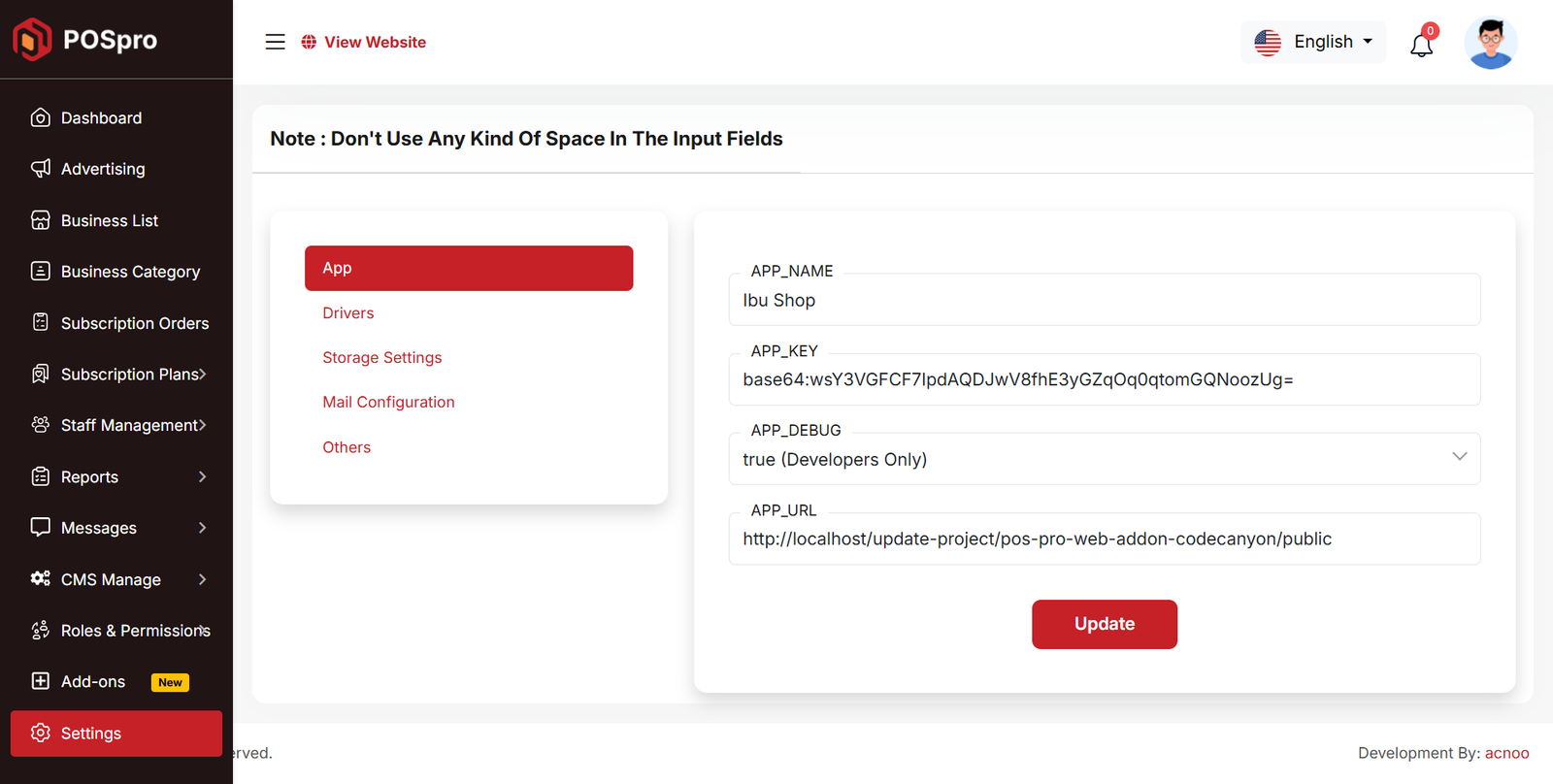This screenshot has height=784, width=1553.
Task: Expand the Reports submenu arrow
Action: tap(202, 476)
